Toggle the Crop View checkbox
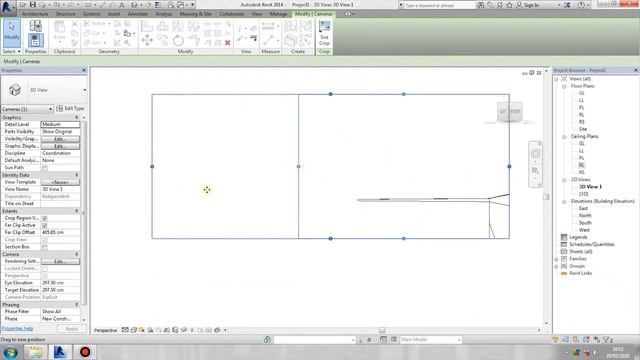 [45, 240]
